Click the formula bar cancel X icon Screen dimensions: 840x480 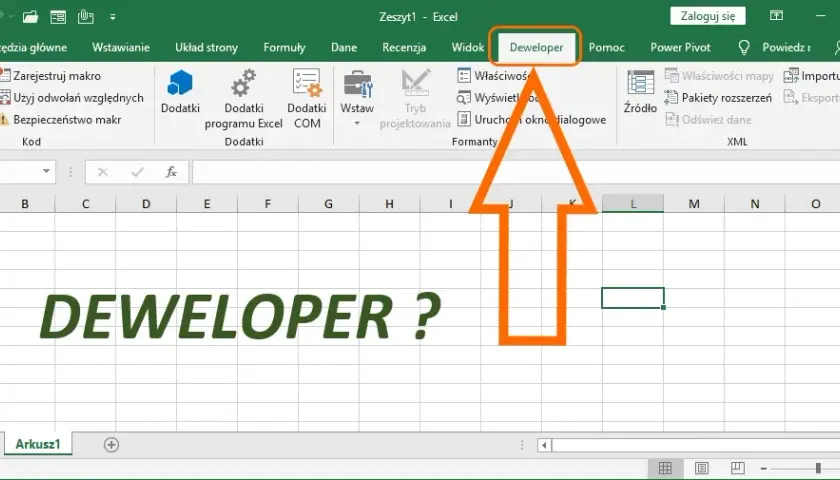[x=103, y=172]
